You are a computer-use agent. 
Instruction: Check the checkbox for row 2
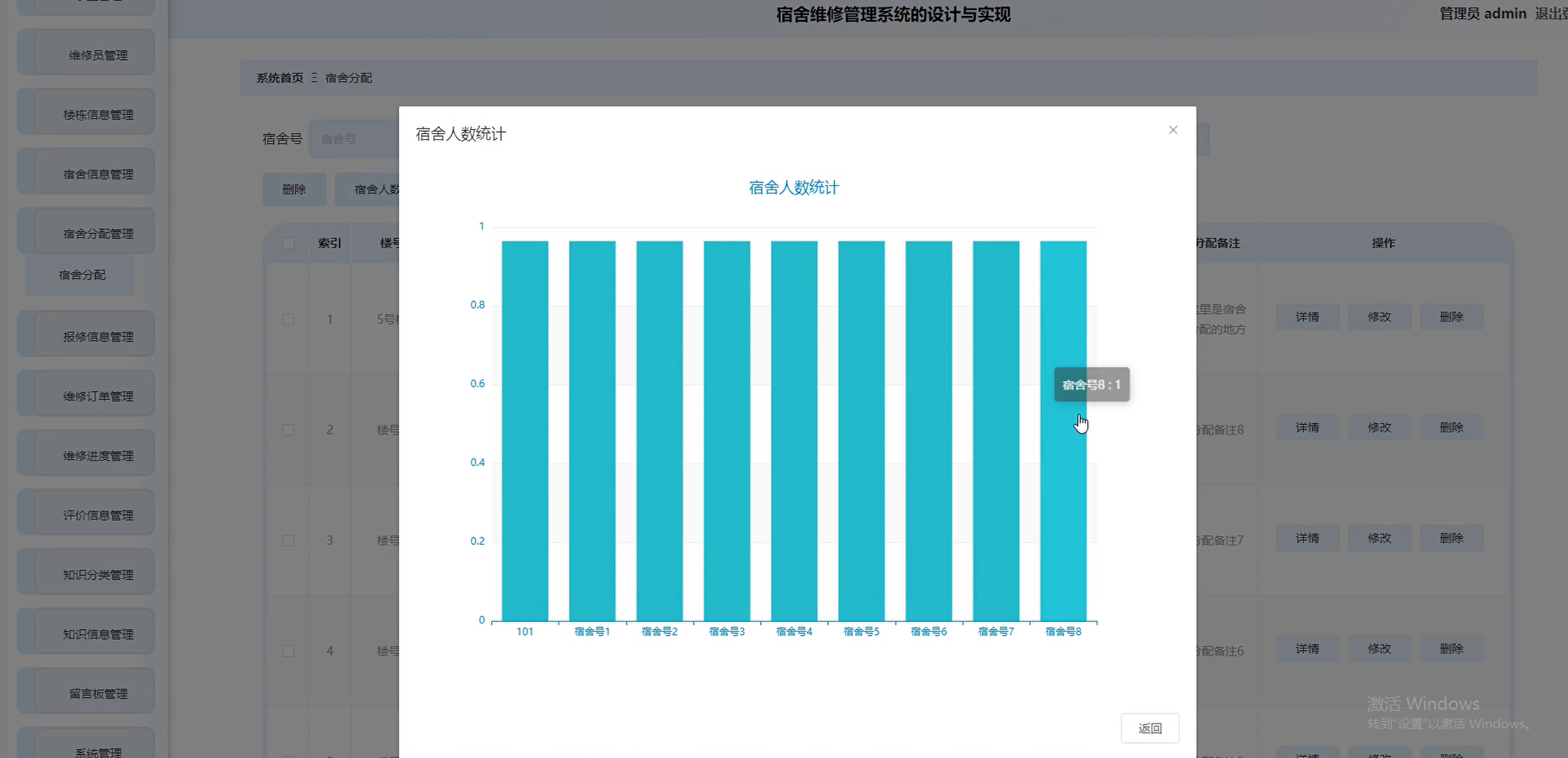(x=288, y=430)
